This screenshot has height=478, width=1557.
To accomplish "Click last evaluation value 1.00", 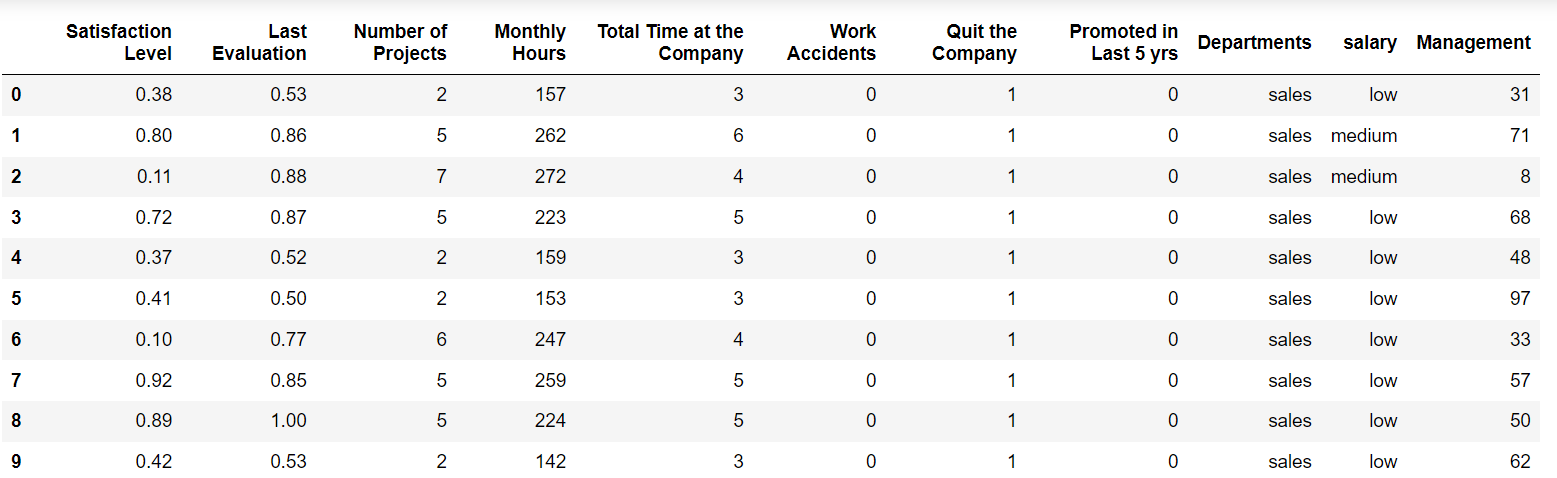I will click(288, 421).
